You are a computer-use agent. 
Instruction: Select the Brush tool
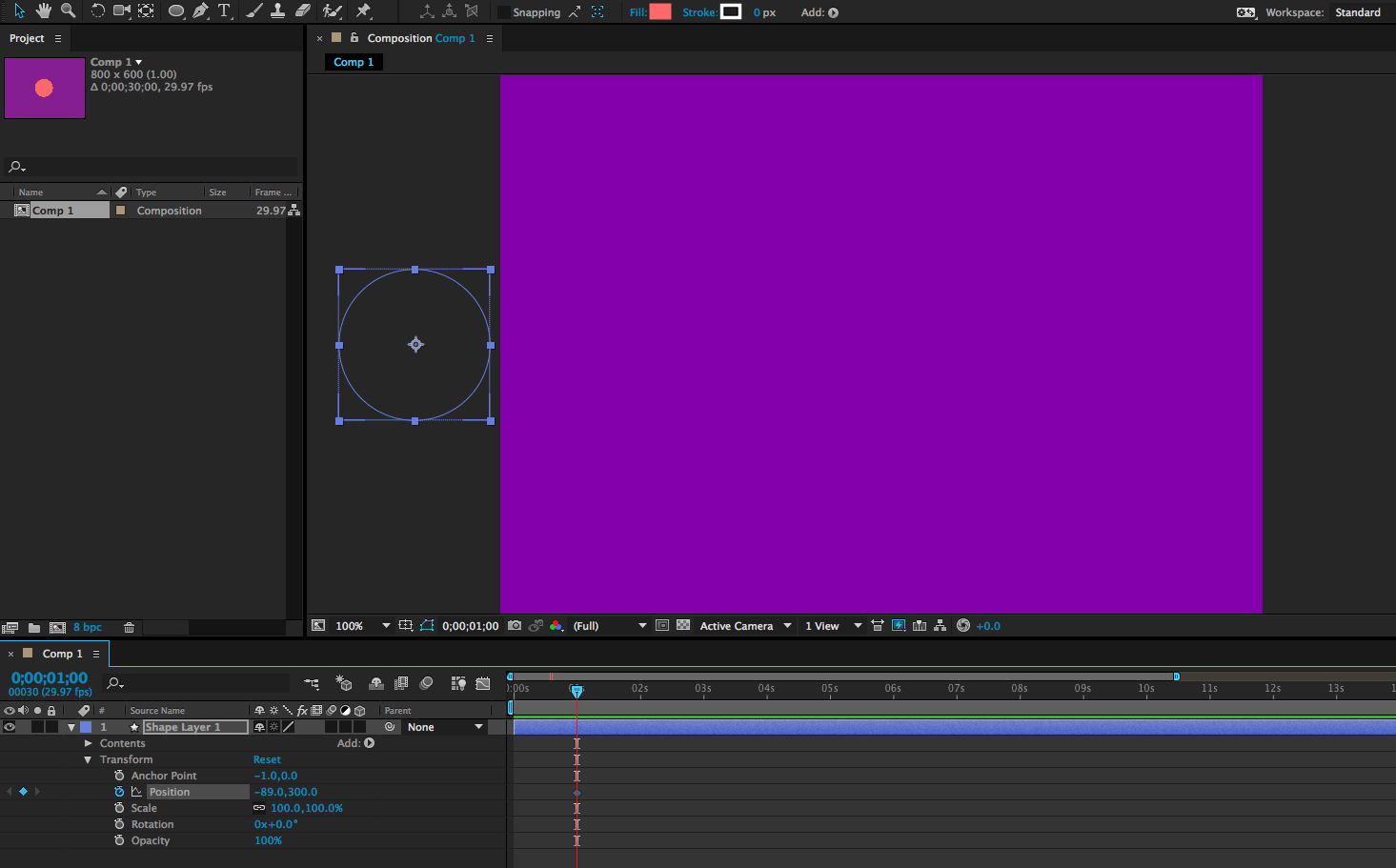click(x=254, y=11)
